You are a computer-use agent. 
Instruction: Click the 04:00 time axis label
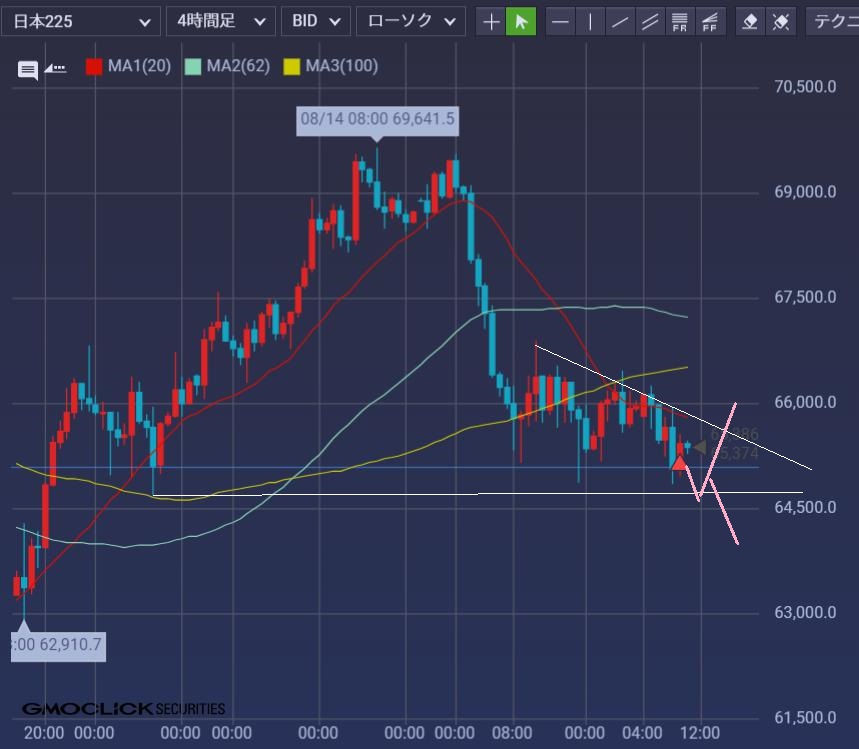click(x=642, y=733)
